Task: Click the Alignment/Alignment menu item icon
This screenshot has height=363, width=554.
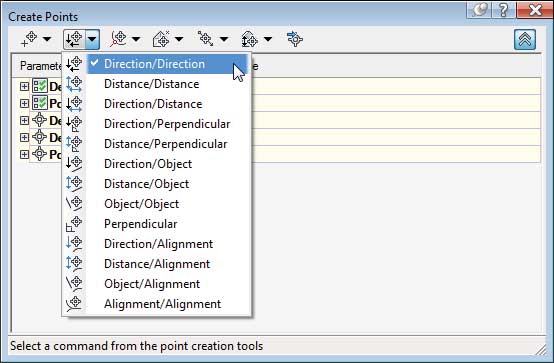Action: tap(74, 304)
